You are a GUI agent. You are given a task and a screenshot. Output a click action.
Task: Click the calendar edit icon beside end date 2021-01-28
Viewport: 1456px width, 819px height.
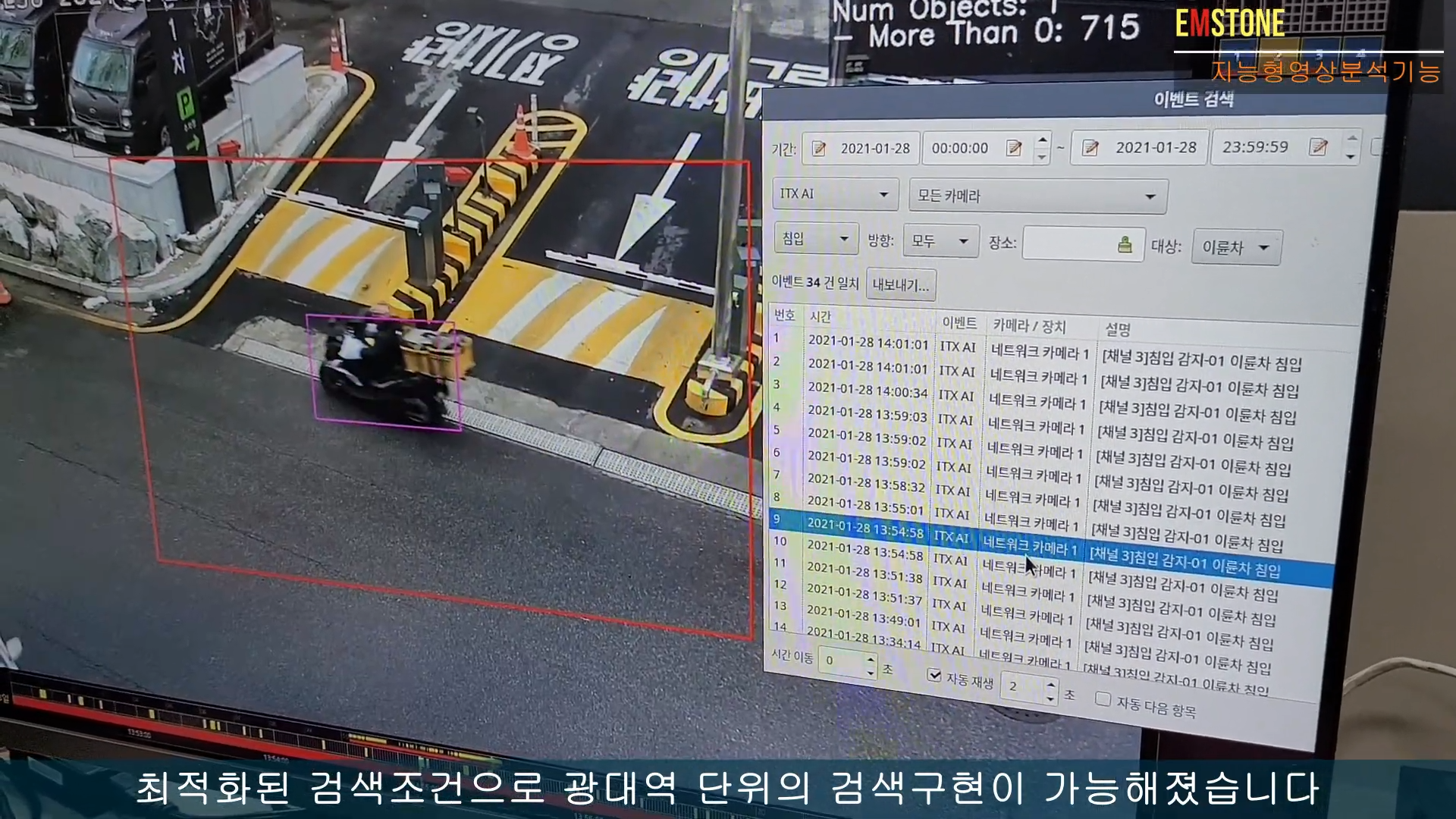click(1090, 148)
